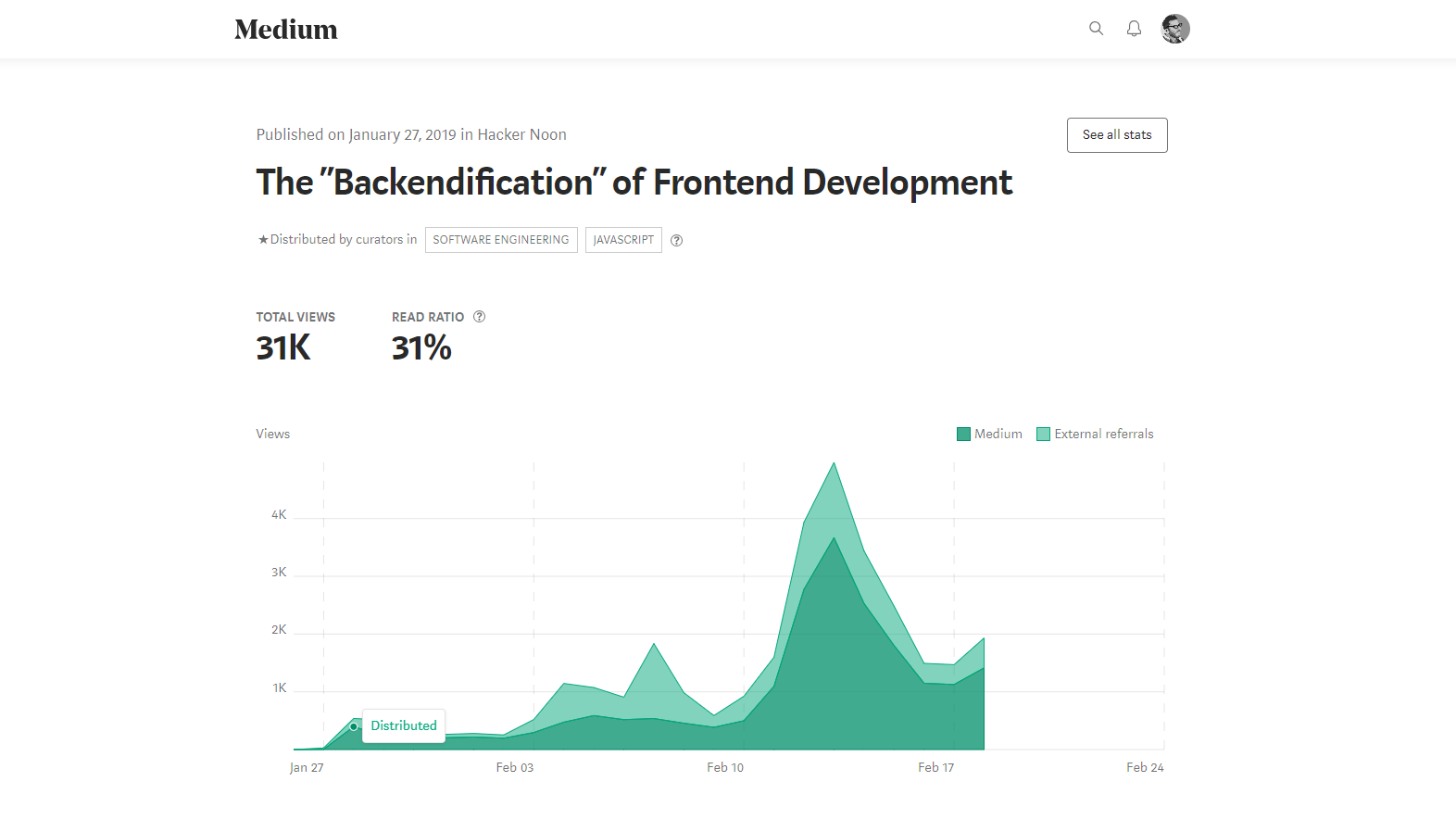Screen dimensions: 1456x832
Task: Click the help icon beside JAVASCRIPT tag
Action: click(x=677, y=240)
